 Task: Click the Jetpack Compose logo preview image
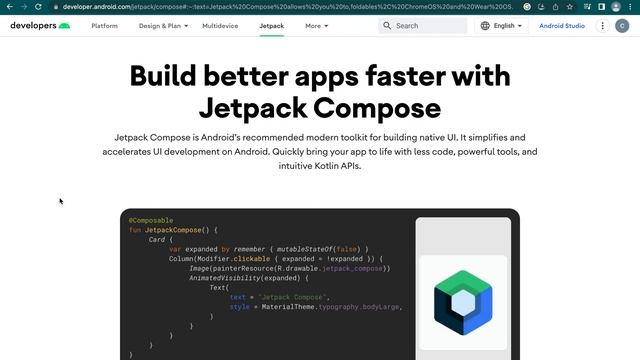click(x=463, y=302)
